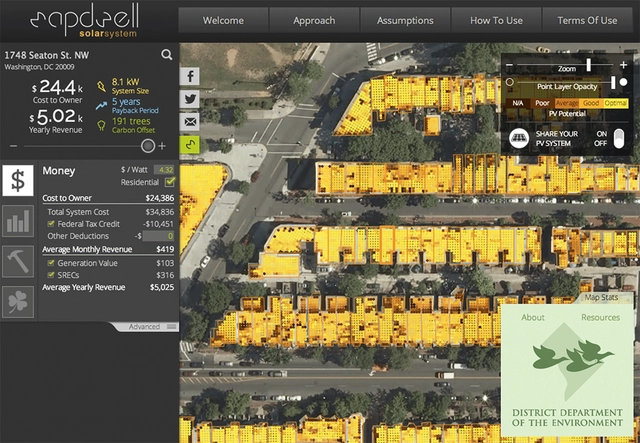Open the Map Stats tab
The height and width of the screenshot is (443, 640).
(601, 297)
